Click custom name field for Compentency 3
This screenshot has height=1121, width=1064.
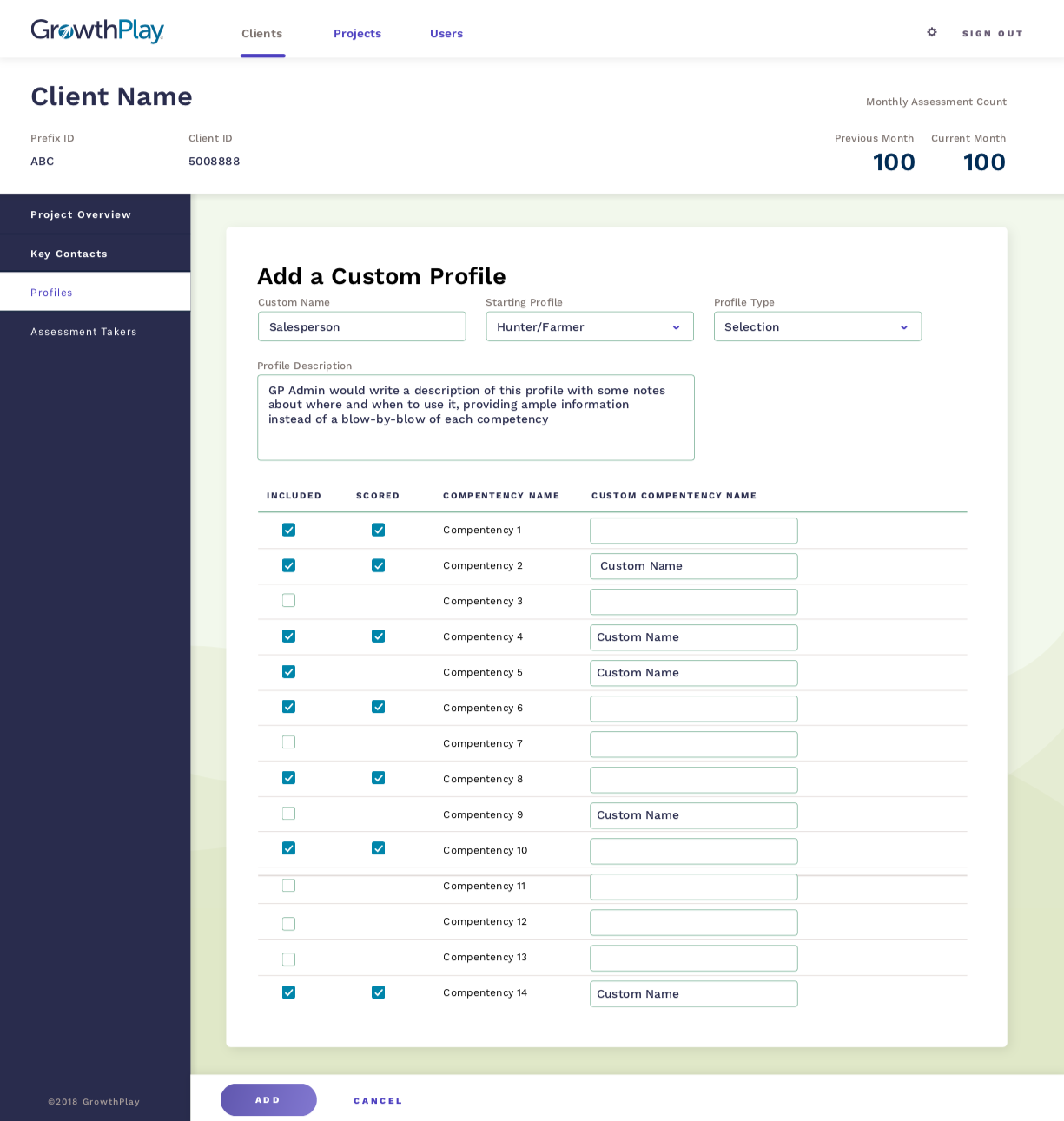click(694, 602)
